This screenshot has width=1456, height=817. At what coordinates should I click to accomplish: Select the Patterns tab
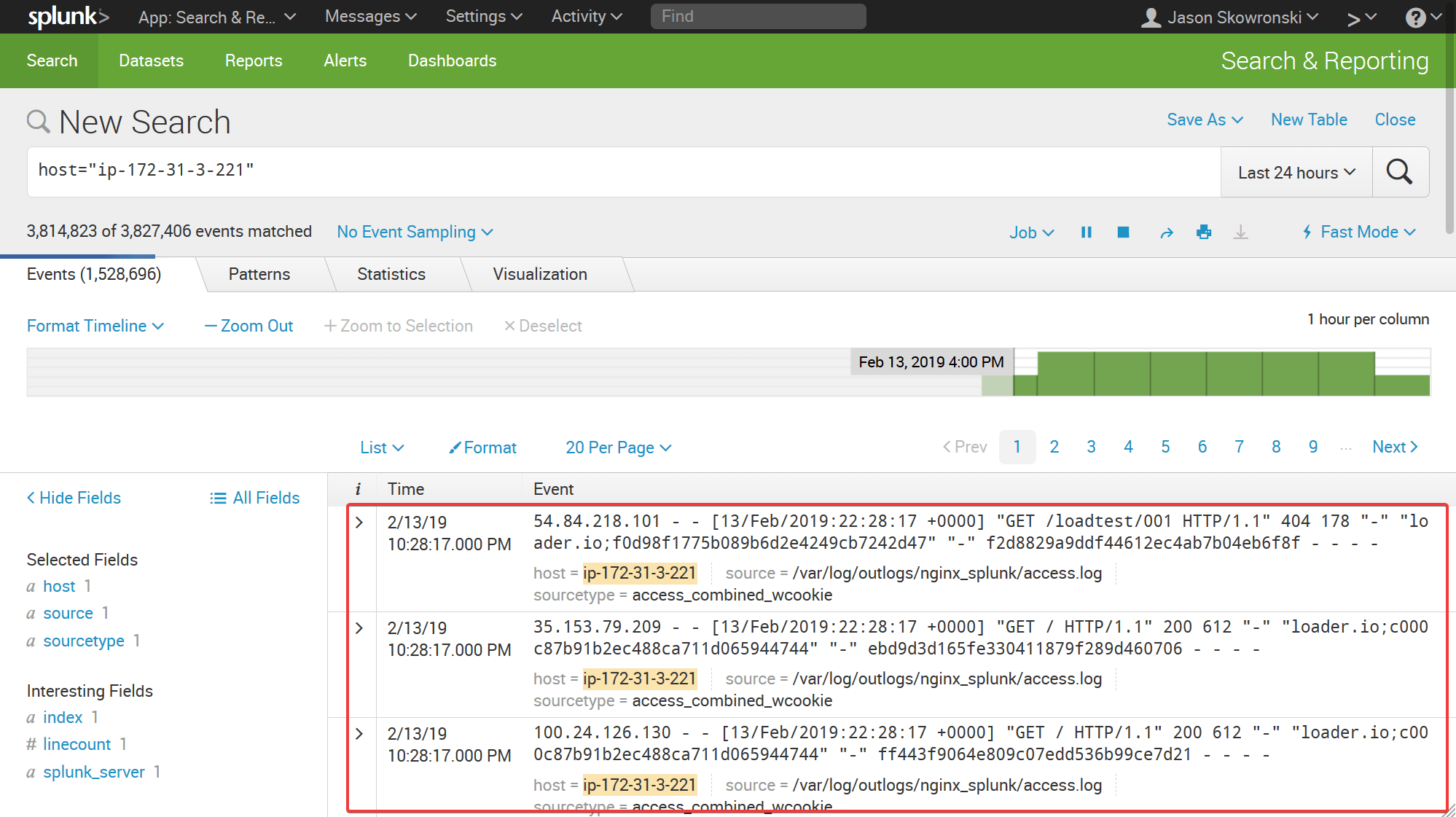(258, 274)
